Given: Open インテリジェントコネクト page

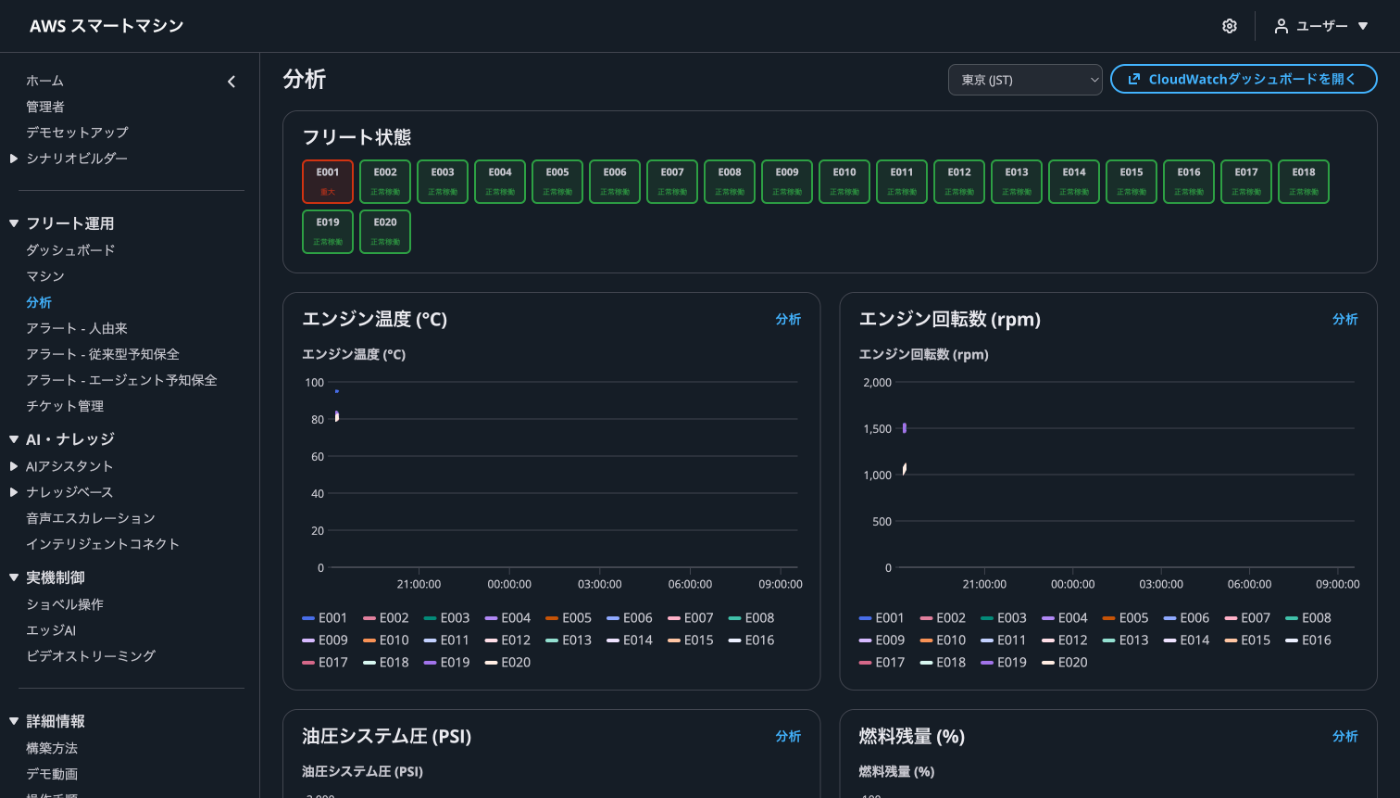Looking at the screenshot, I should point(103,544).
